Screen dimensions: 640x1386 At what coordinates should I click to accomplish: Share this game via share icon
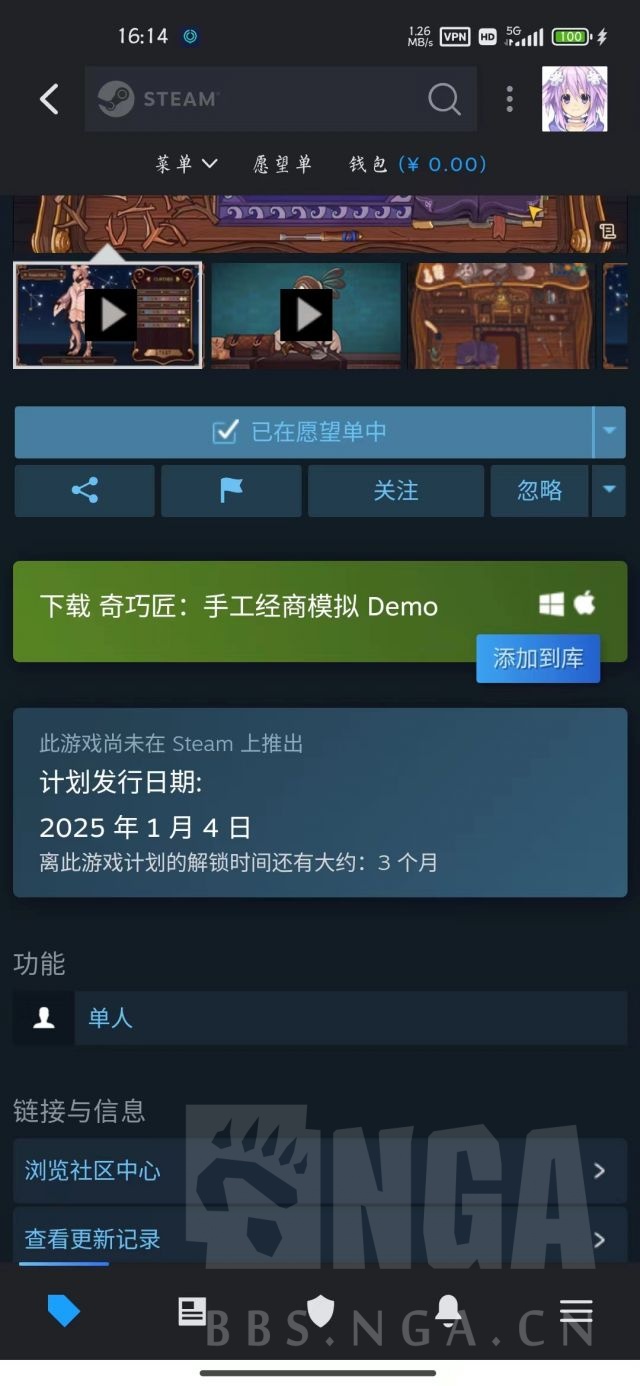pos(85,490)
